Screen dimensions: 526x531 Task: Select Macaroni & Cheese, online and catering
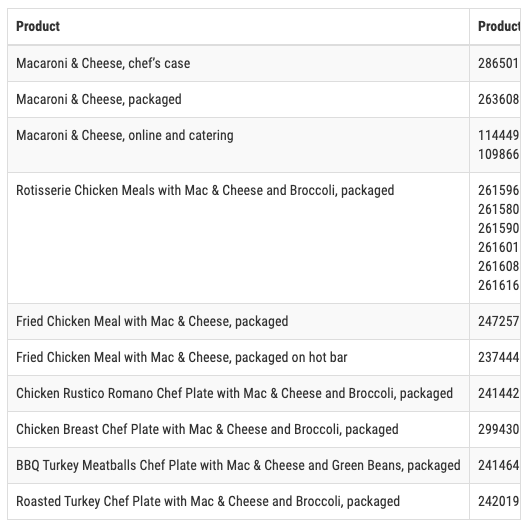coord(125,135)
